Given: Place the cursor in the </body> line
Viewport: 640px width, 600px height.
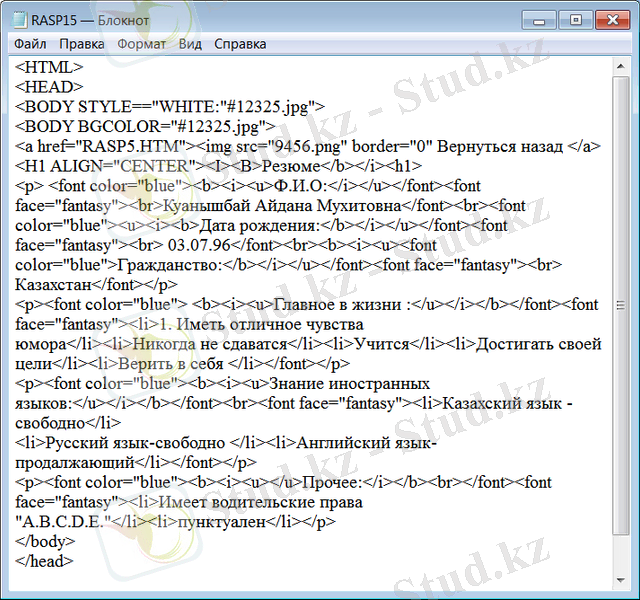Looking at the screenshot, I should coord(45,542).
